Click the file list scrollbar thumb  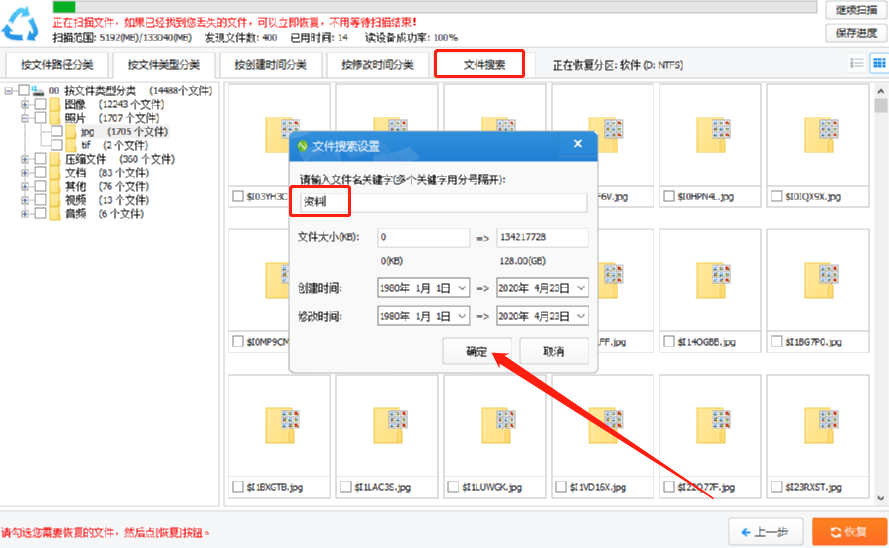[880, 106]
